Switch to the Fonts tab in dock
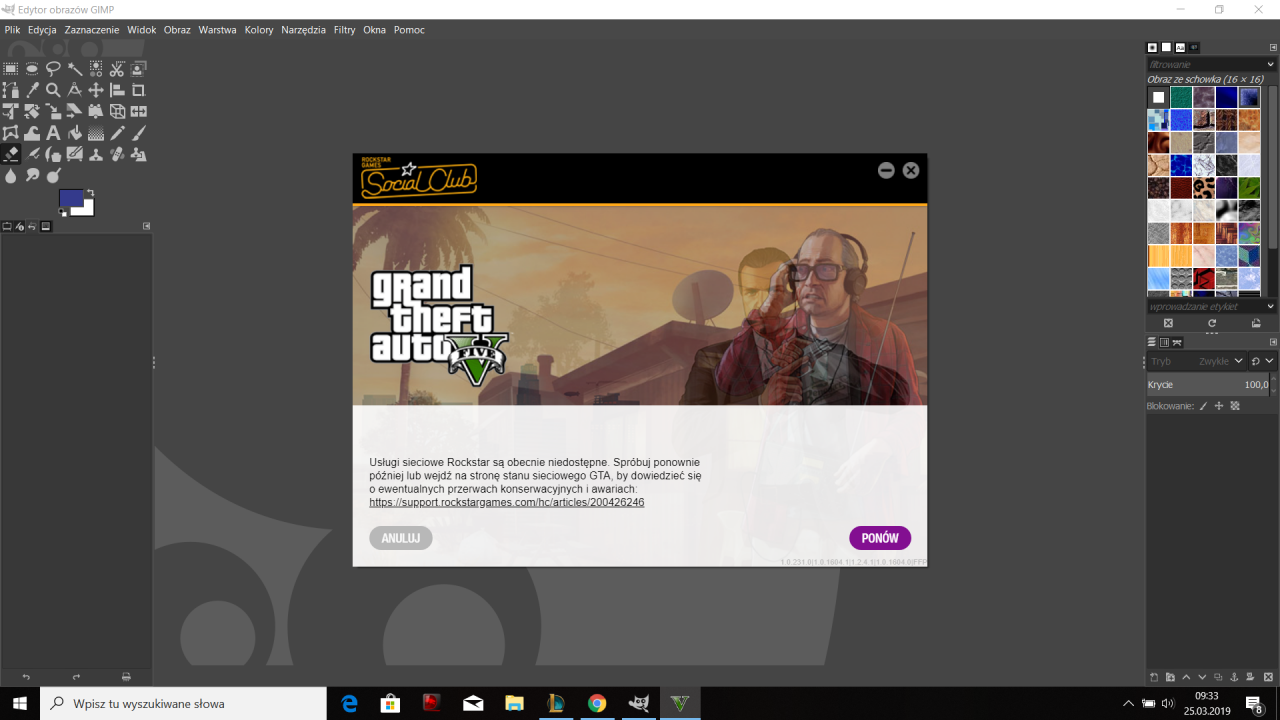1280x720 pixels. tap(1180, 47)
